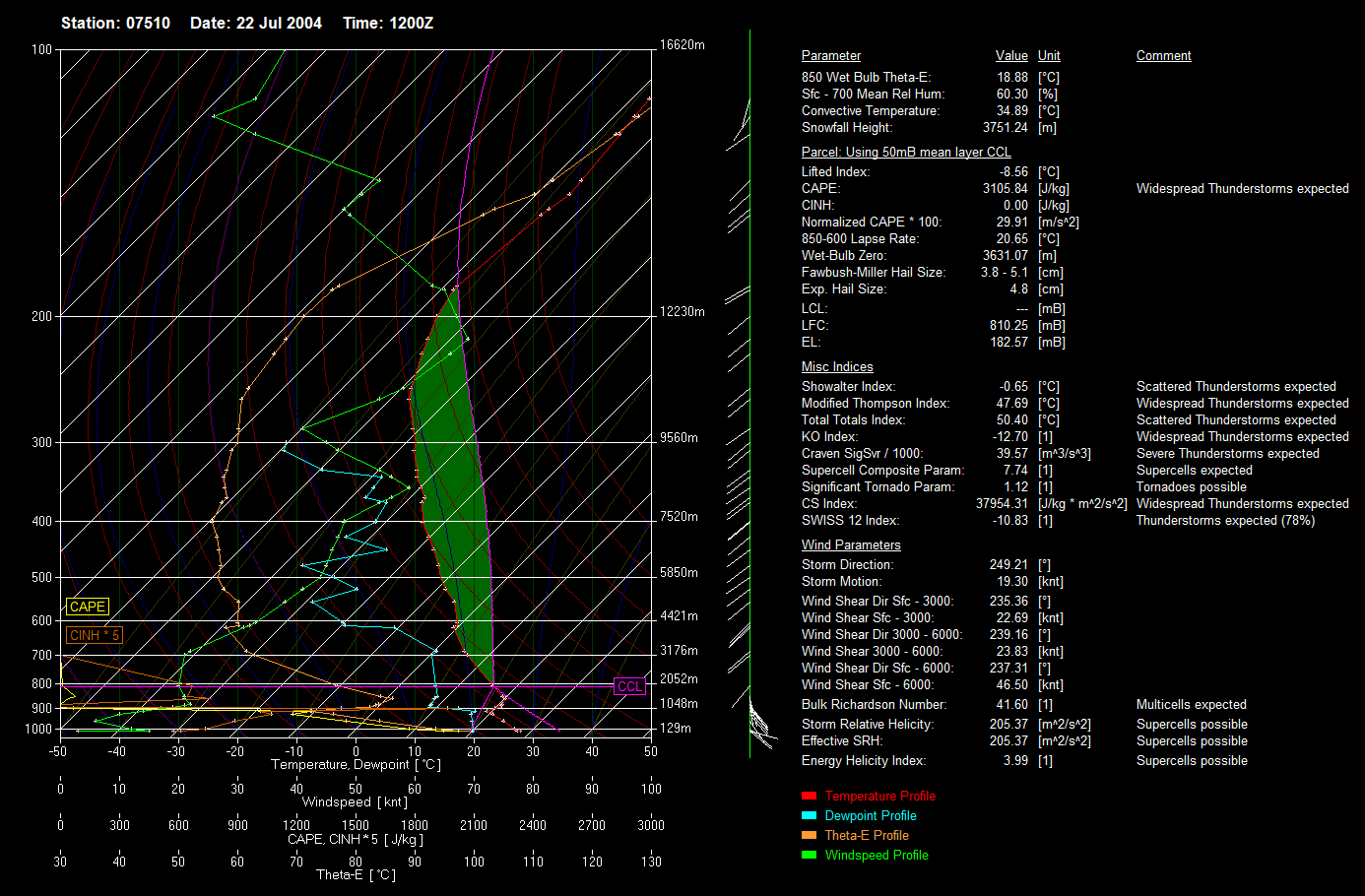Click the yellow CAPE label box
1365x896 pixels.
[87, 607]
